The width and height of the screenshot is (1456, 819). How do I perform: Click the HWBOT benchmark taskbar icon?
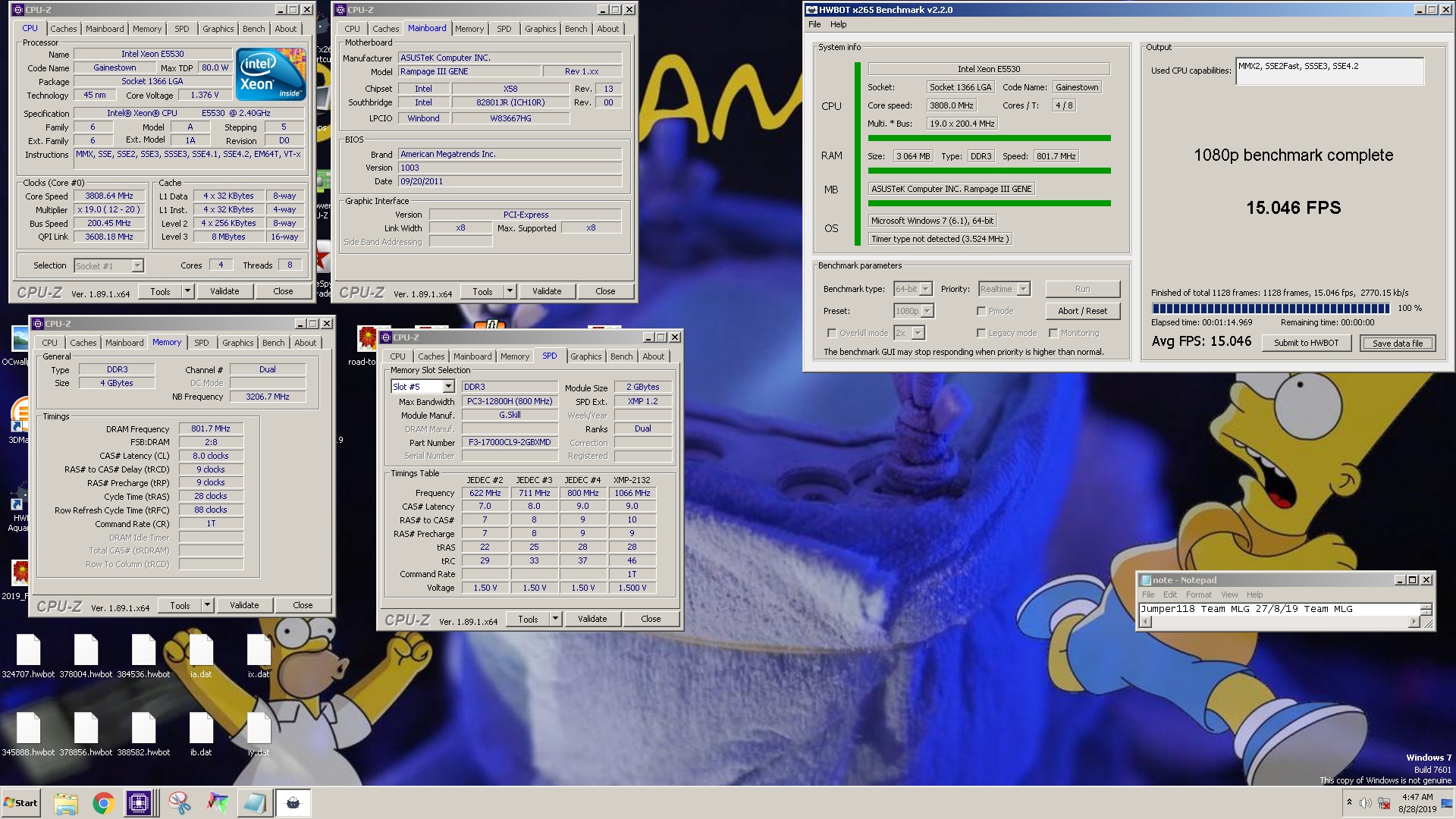point(293,803)
